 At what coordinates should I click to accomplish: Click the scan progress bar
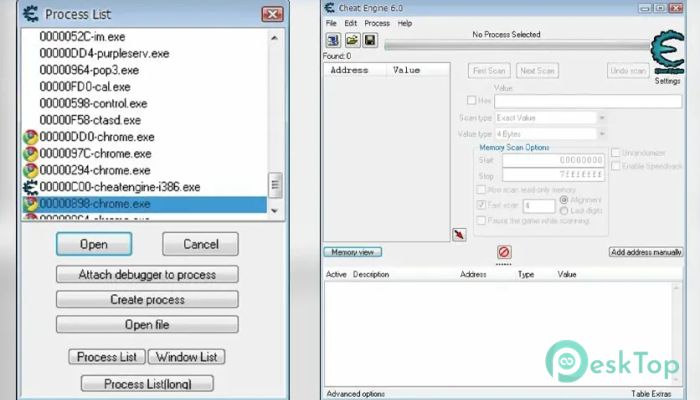(518, 46)
